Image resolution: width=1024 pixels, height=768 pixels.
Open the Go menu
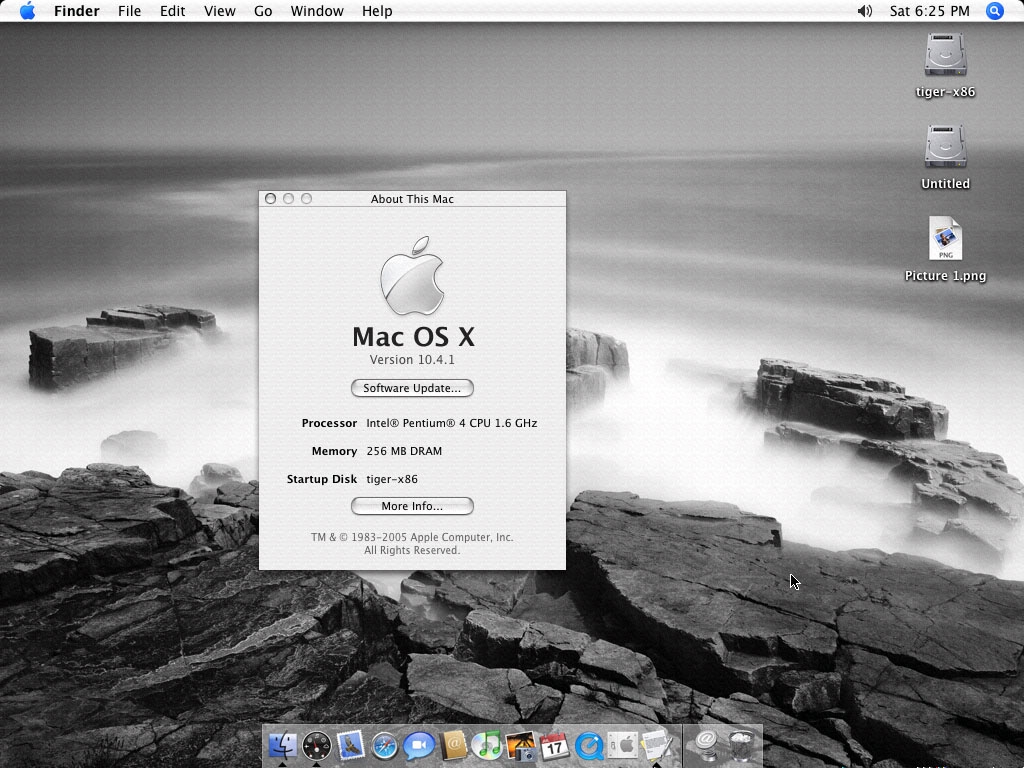tap(263, 11)
